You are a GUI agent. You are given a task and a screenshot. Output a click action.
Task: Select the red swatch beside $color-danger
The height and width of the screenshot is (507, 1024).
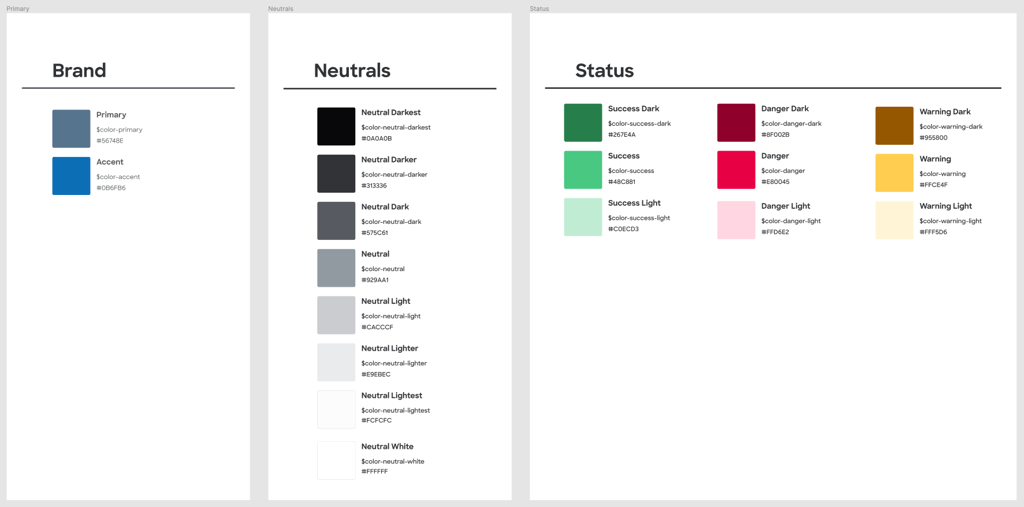(x=736, y=170)
